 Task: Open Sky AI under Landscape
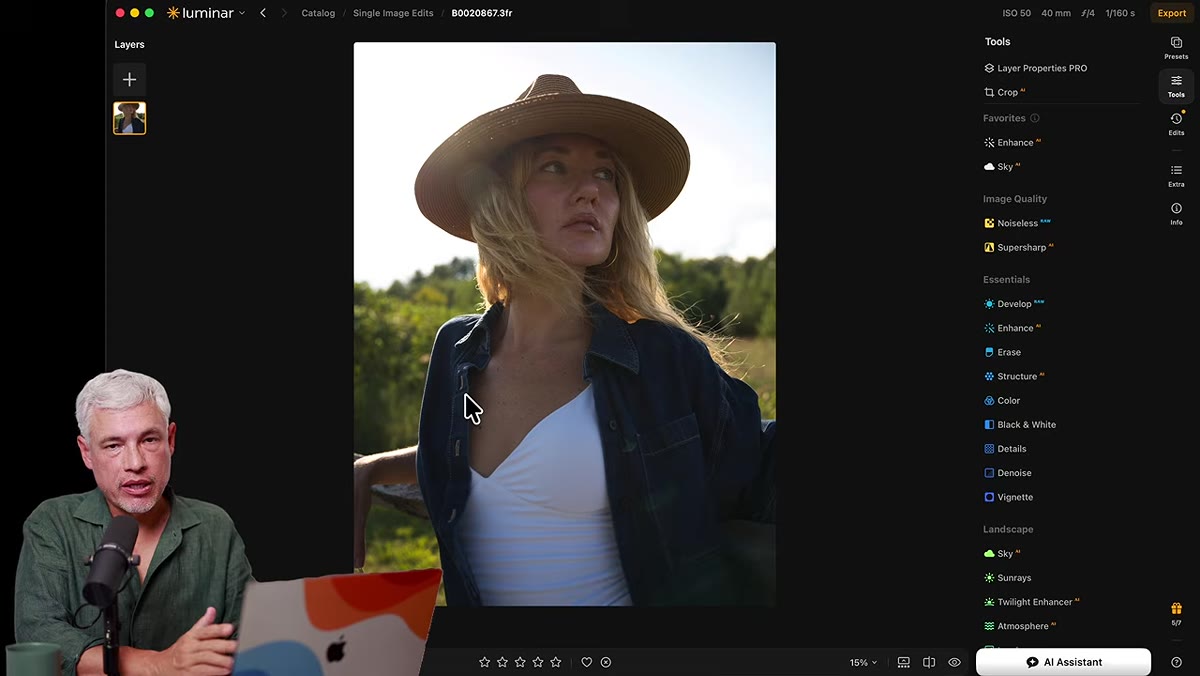coord(1002,553)
